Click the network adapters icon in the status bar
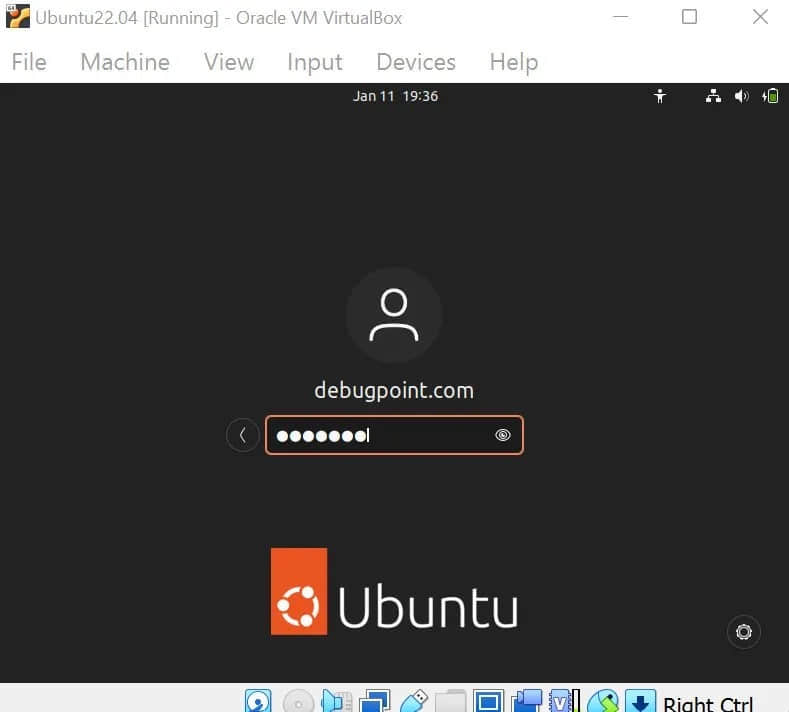 377,702
